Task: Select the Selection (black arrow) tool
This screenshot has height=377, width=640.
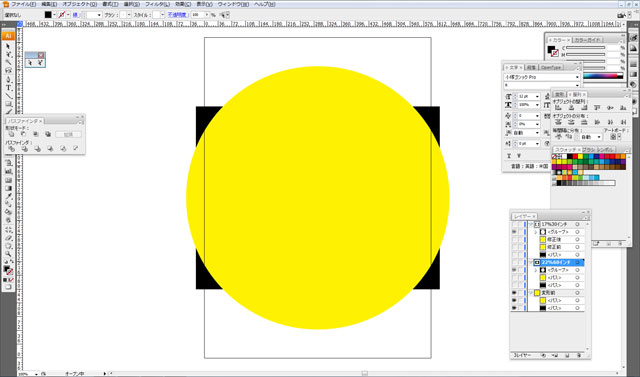Action: click(x=8, y=46)
